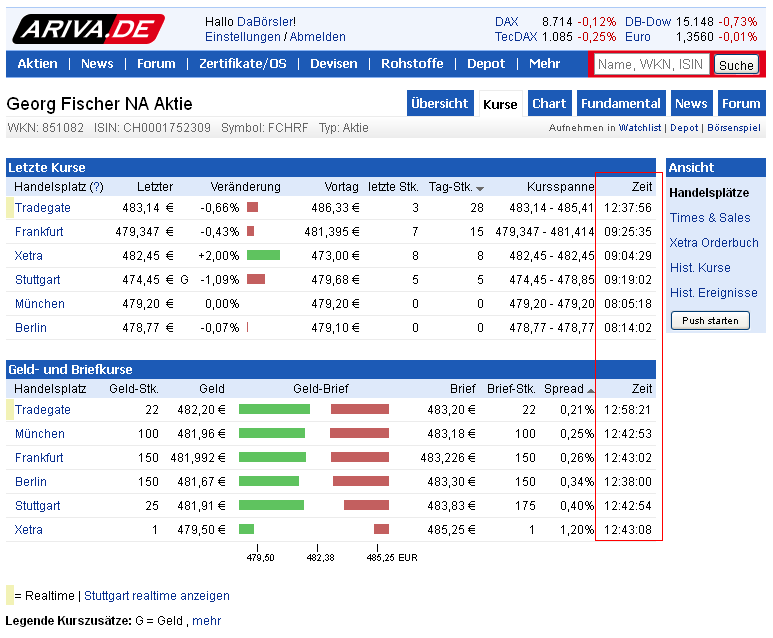Click Vortag column header
Image resolution: width=773 pixels, height=638 pixels.
pos(341,187)
